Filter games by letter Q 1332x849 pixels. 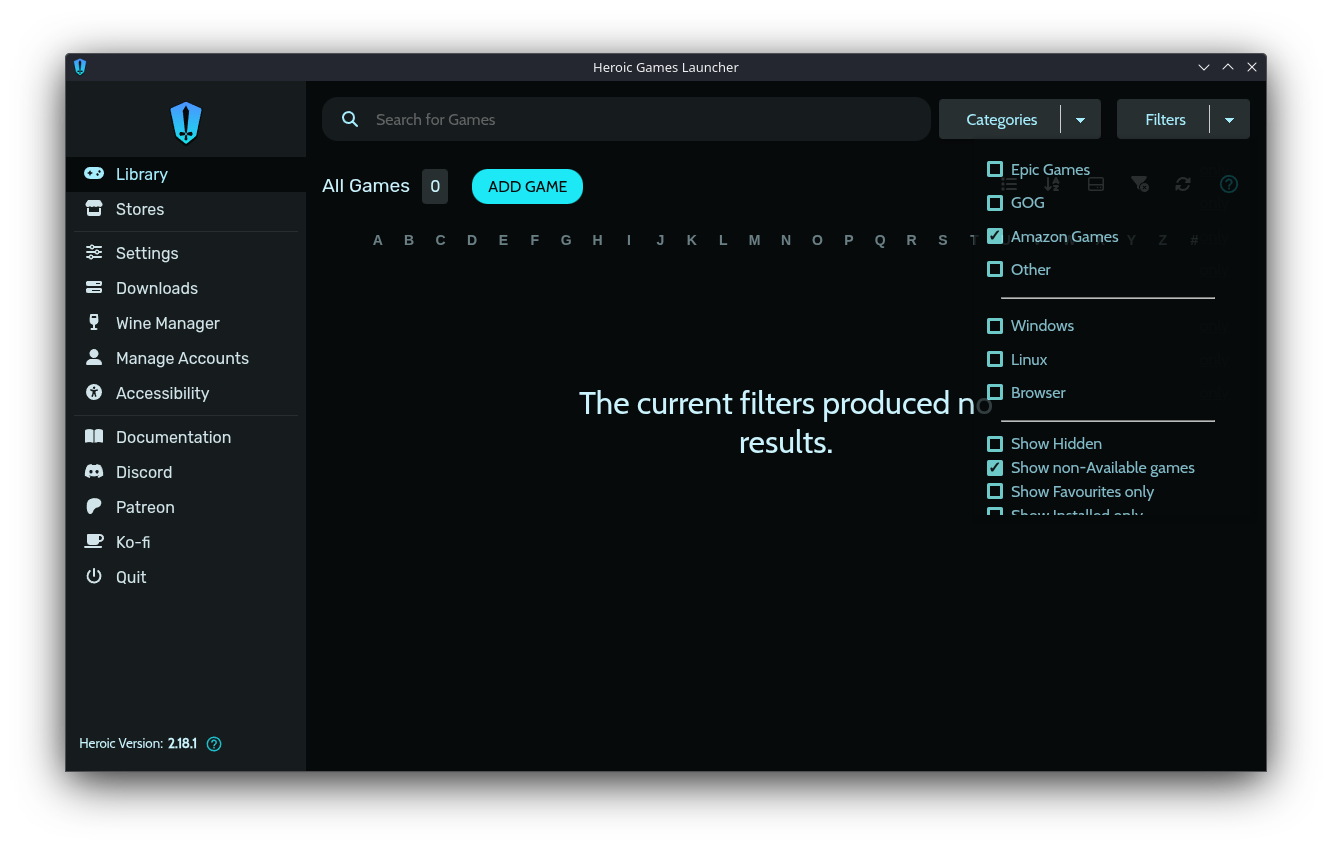coord(880,240)
